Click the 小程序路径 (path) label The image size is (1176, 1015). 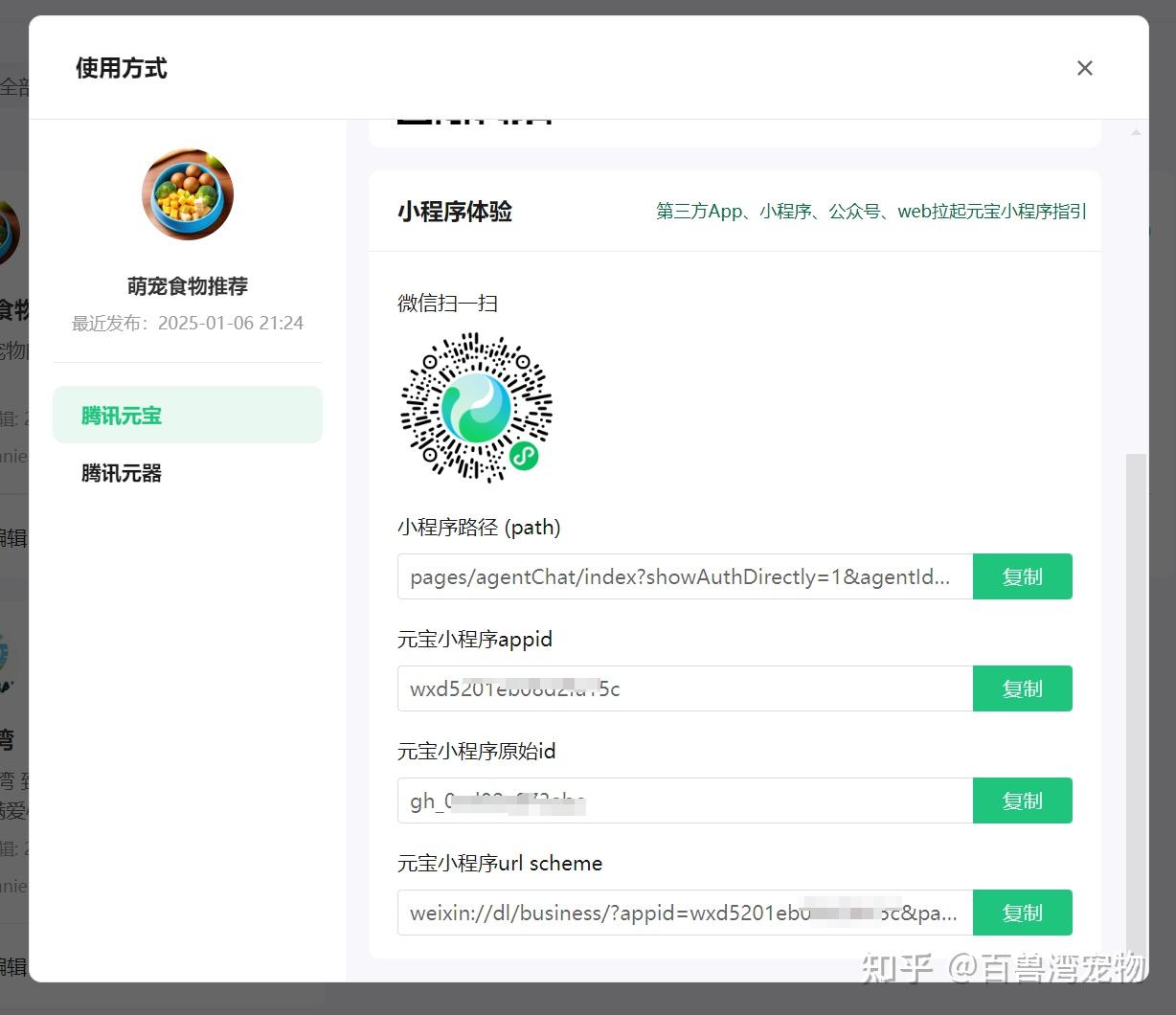point(479,527)
